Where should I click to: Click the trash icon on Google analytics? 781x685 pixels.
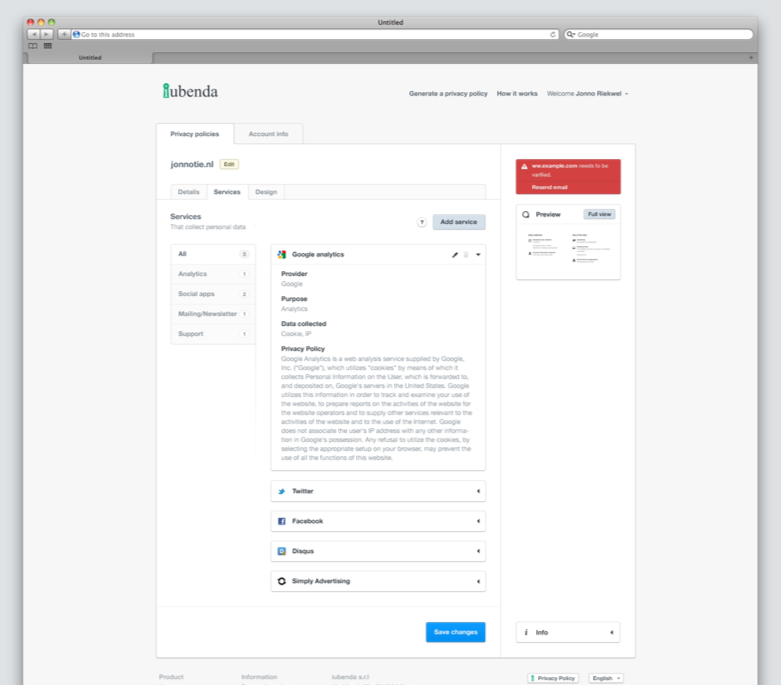466,255
